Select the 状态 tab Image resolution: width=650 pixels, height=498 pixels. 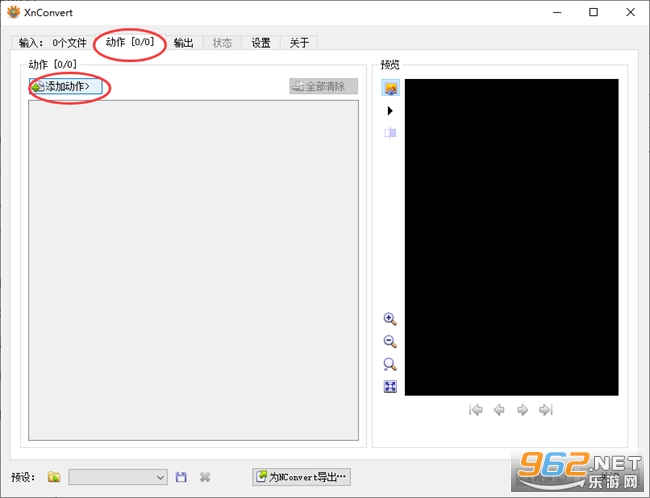click(222, 43)
